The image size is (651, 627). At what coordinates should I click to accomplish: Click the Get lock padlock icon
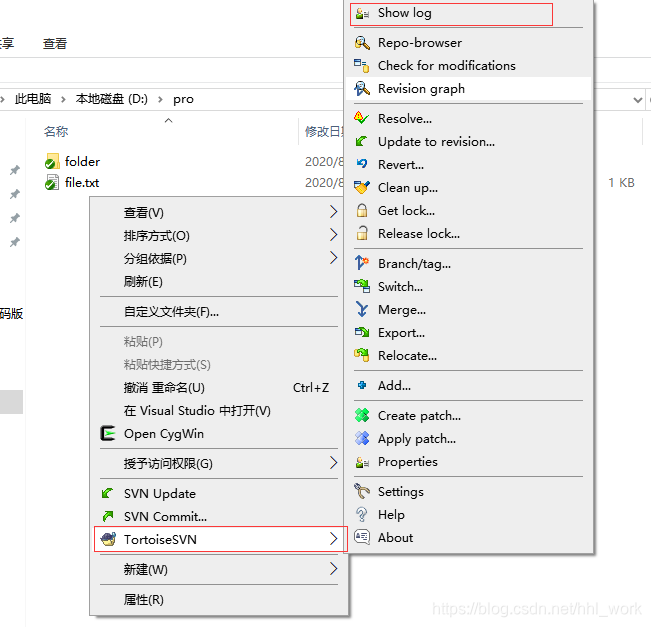(362, 211)
